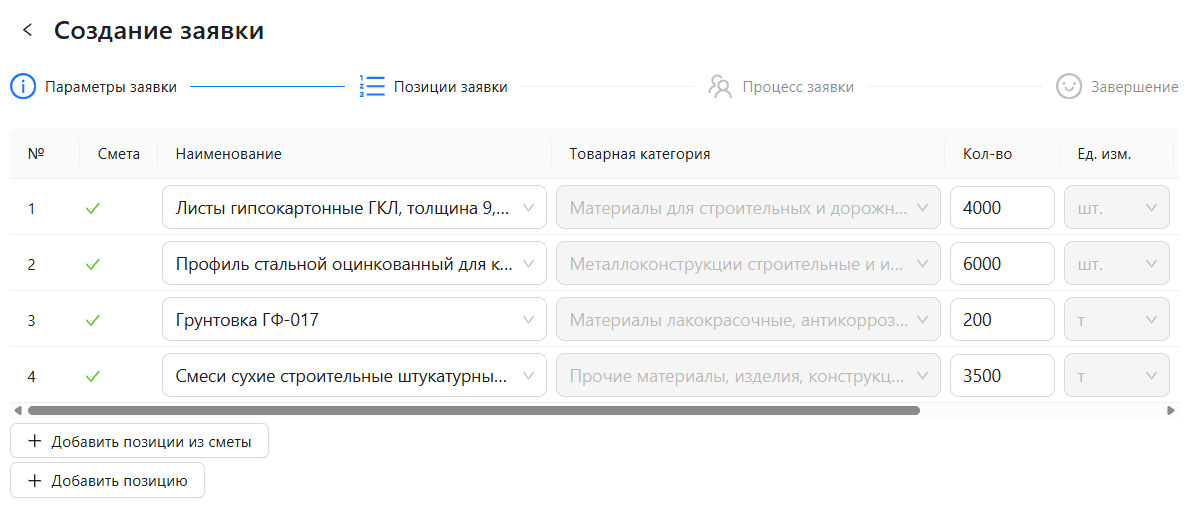Click row number 2 cell
Screen dimensions: 1194x509
pos(31,264)
